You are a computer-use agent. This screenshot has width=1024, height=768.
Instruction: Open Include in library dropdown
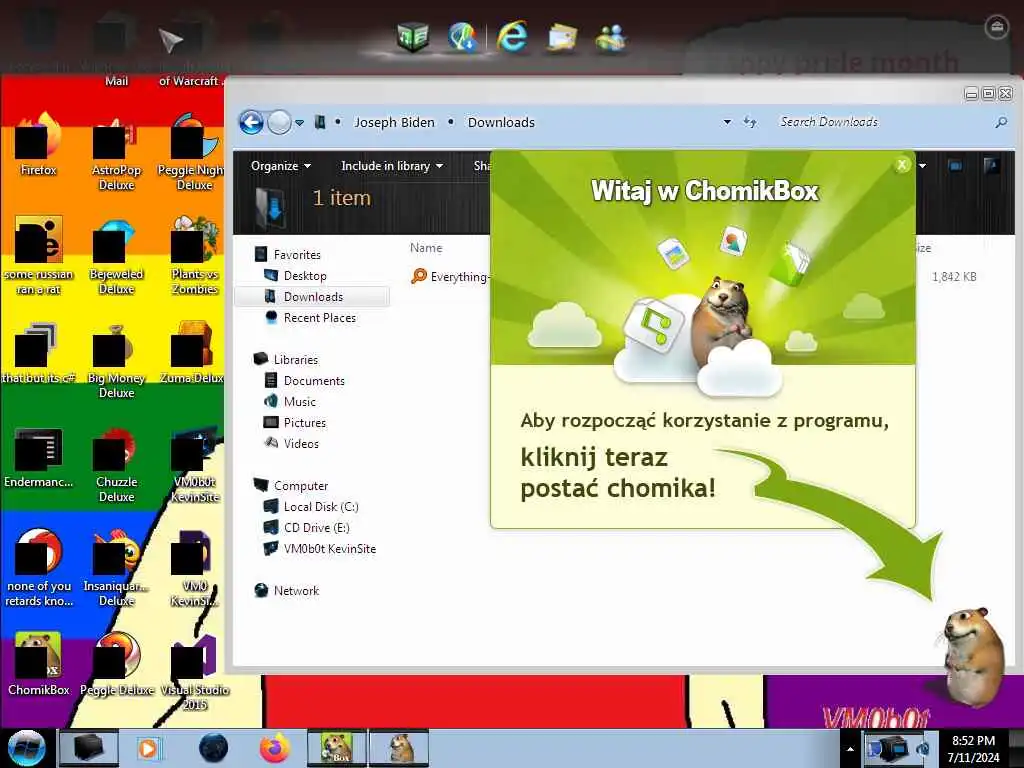pos(392,166)
